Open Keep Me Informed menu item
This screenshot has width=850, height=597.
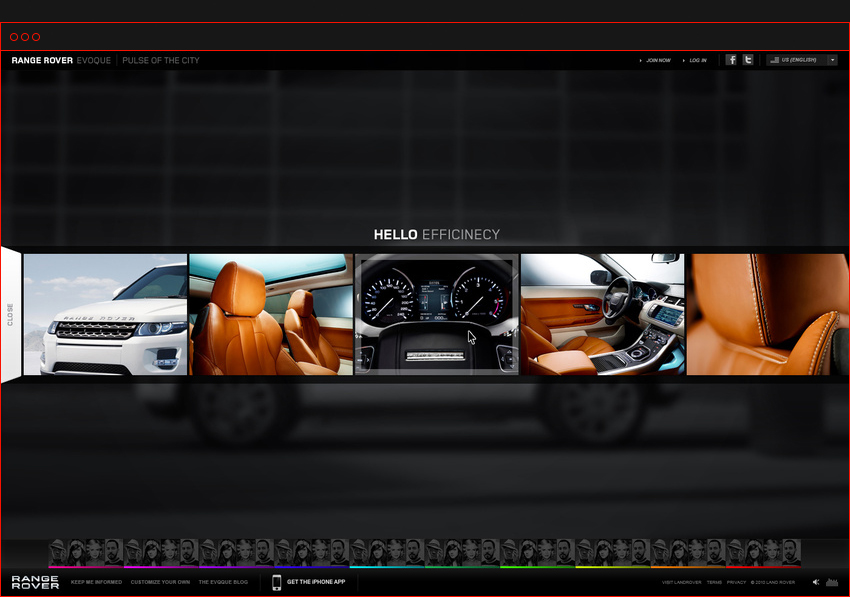click(97, 582)
